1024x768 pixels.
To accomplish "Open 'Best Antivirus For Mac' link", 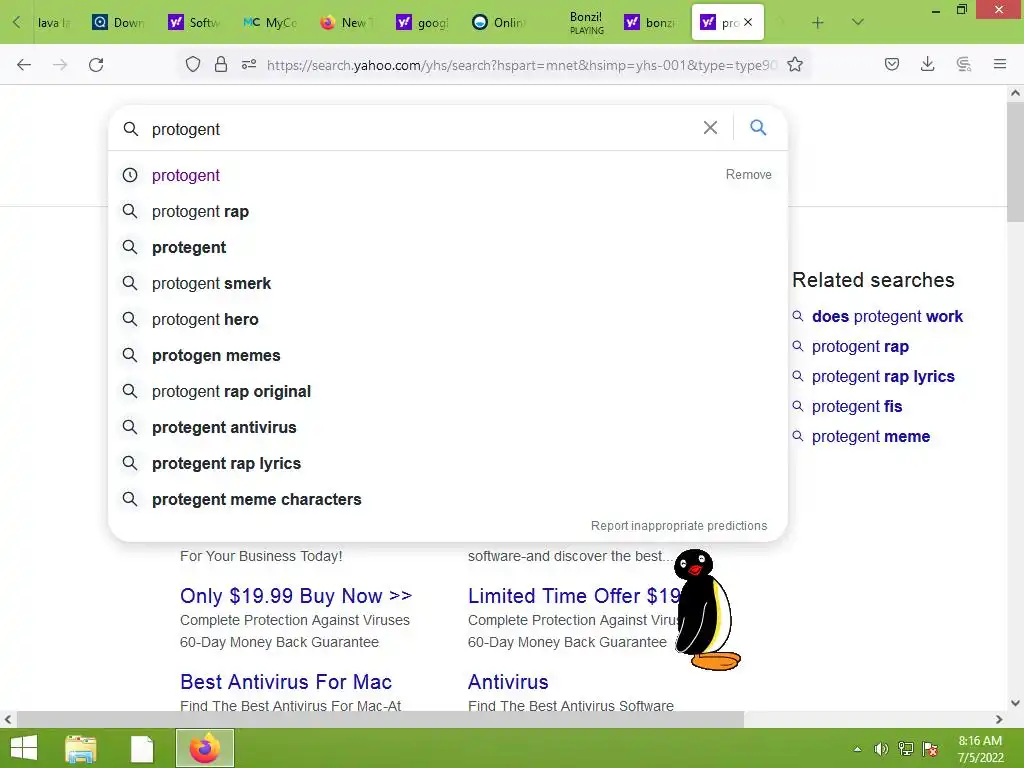I will pos(286,682).
